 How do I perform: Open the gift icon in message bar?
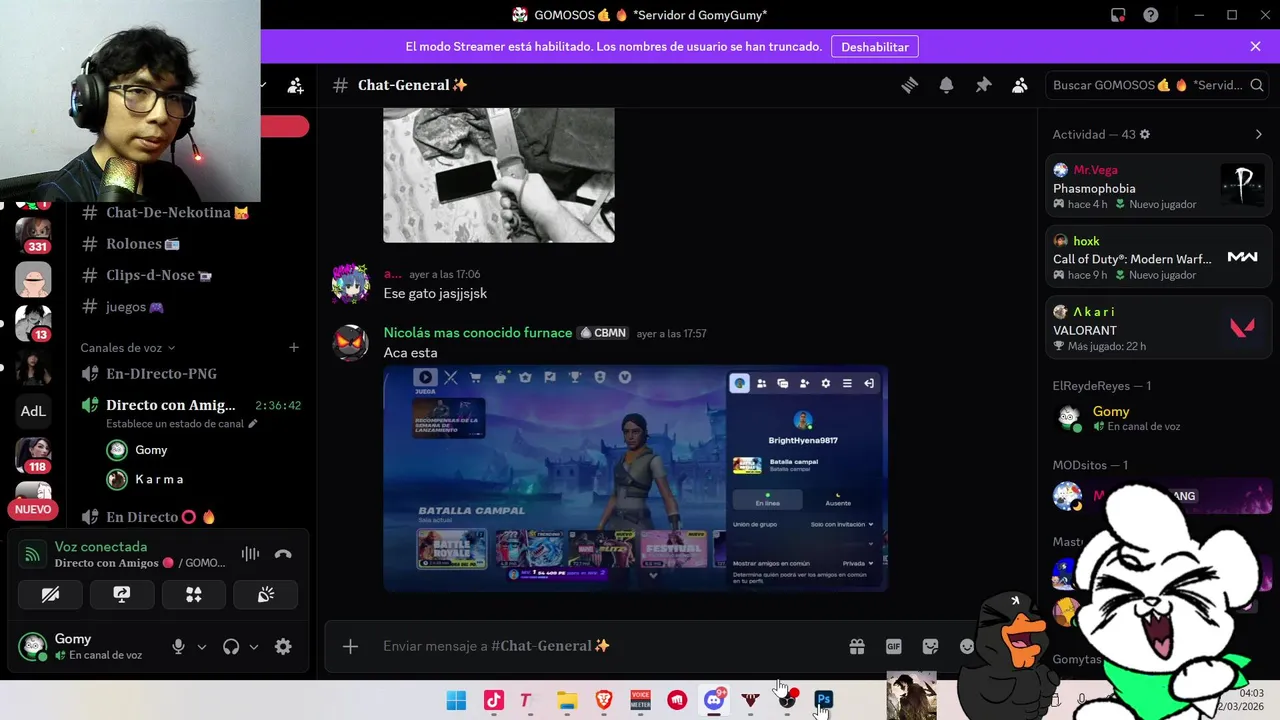[857, 647]
